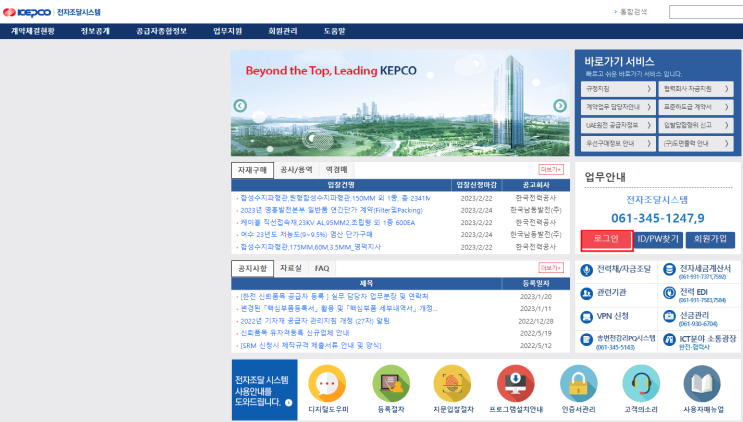
Task: Switch to the 공사/용역 tab
Action: point(297,170)
